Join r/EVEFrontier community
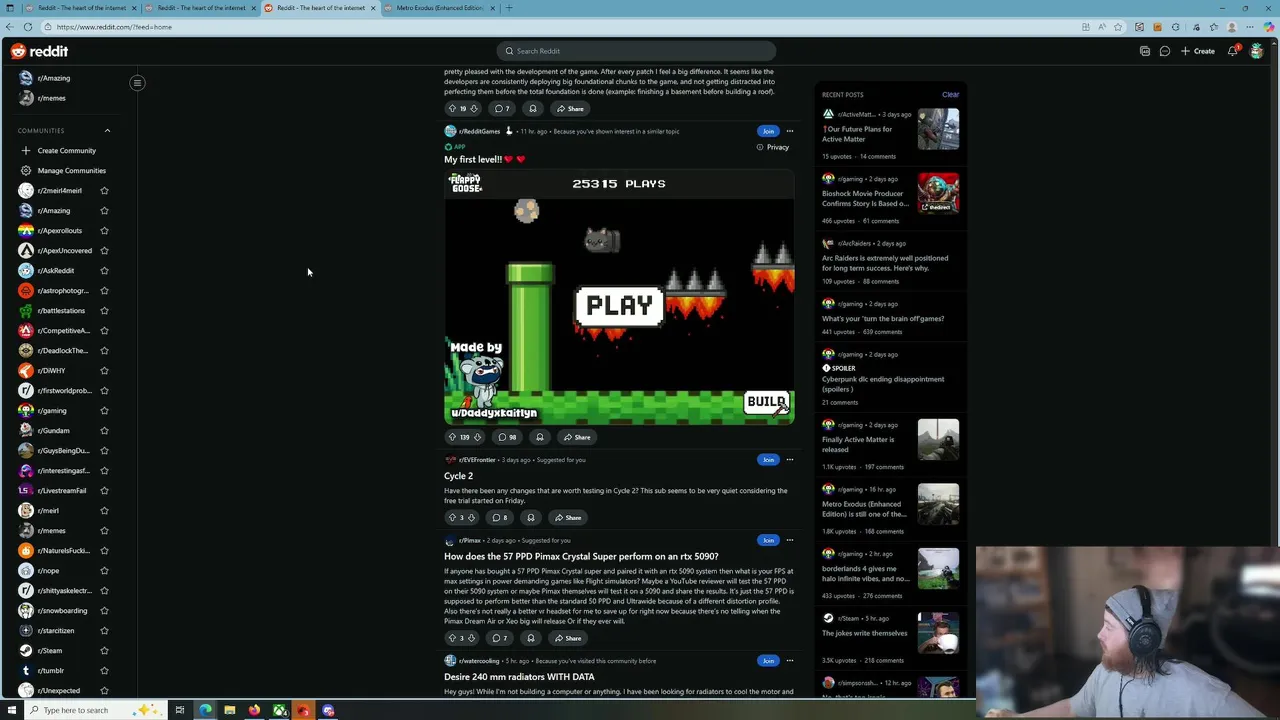This screenshot has height=720, width=1280. tap(768, 460)
